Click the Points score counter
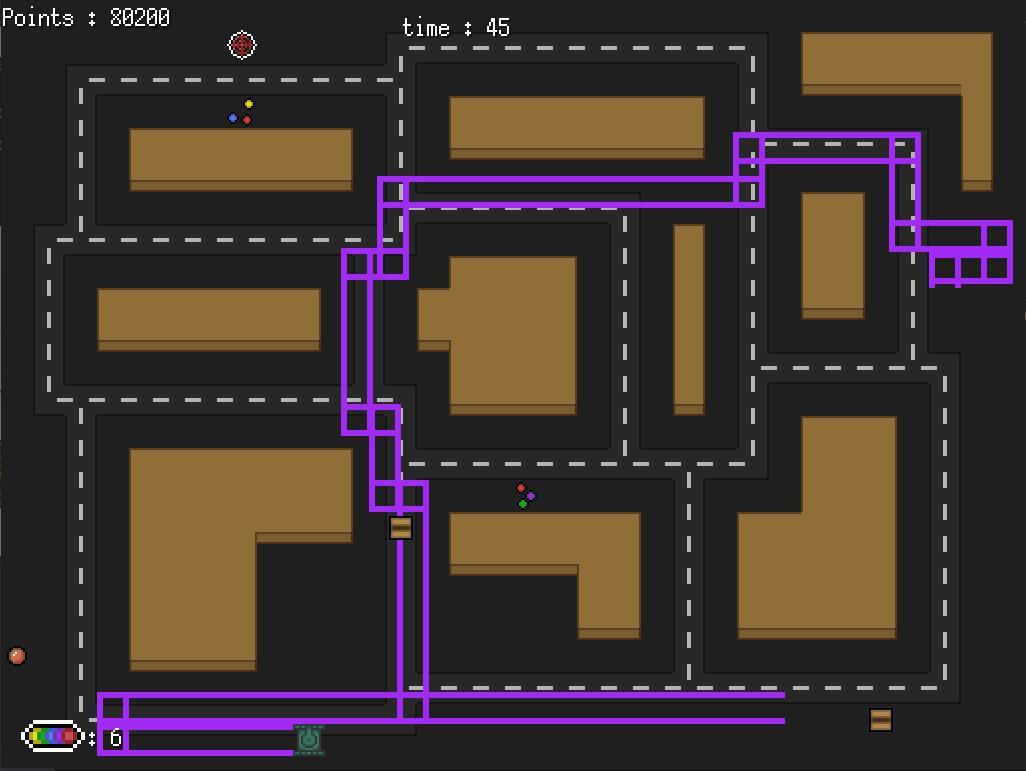Screen dimensions: 1026x771 tap(86, 18)
